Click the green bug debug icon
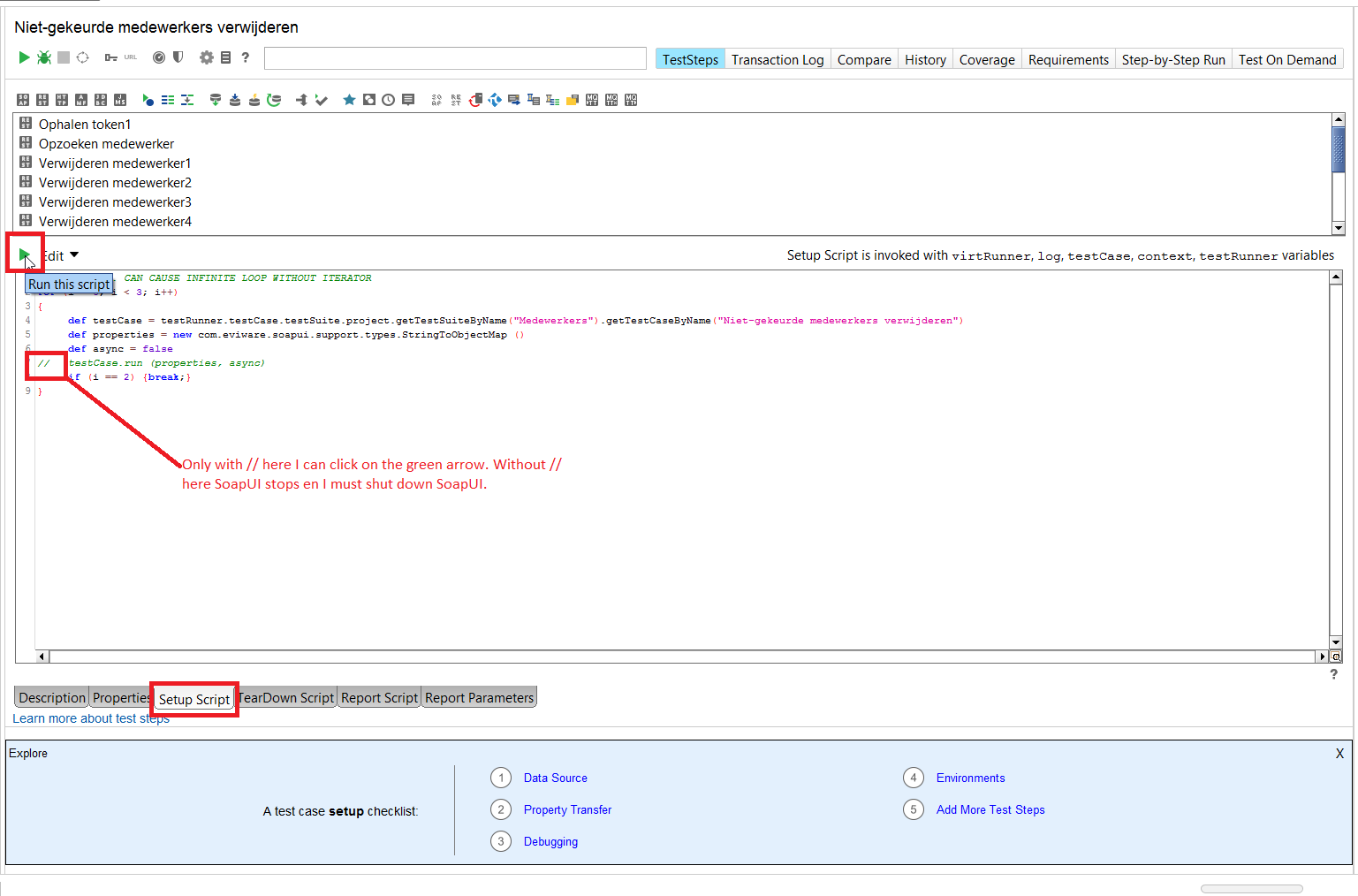 point(43,57)
